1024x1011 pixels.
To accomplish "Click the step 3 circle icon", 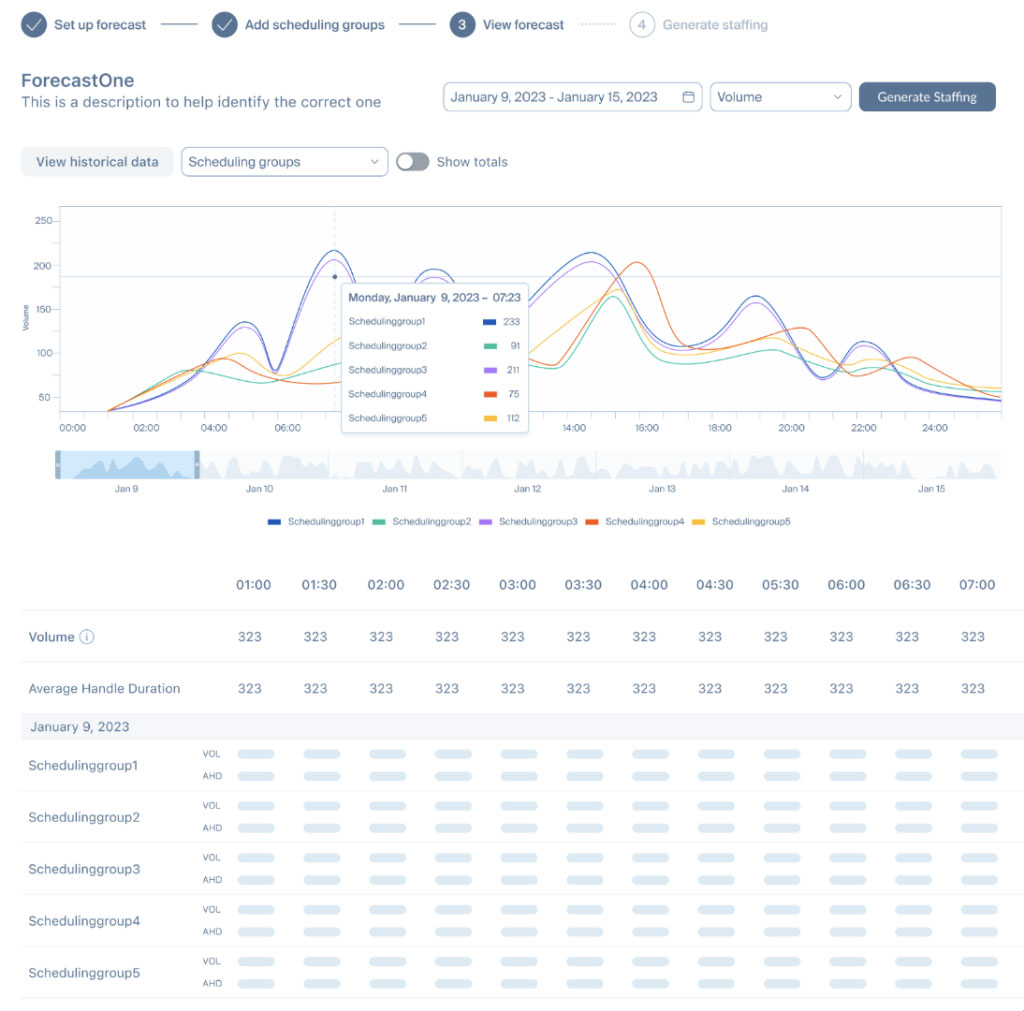I will (462, 25).
